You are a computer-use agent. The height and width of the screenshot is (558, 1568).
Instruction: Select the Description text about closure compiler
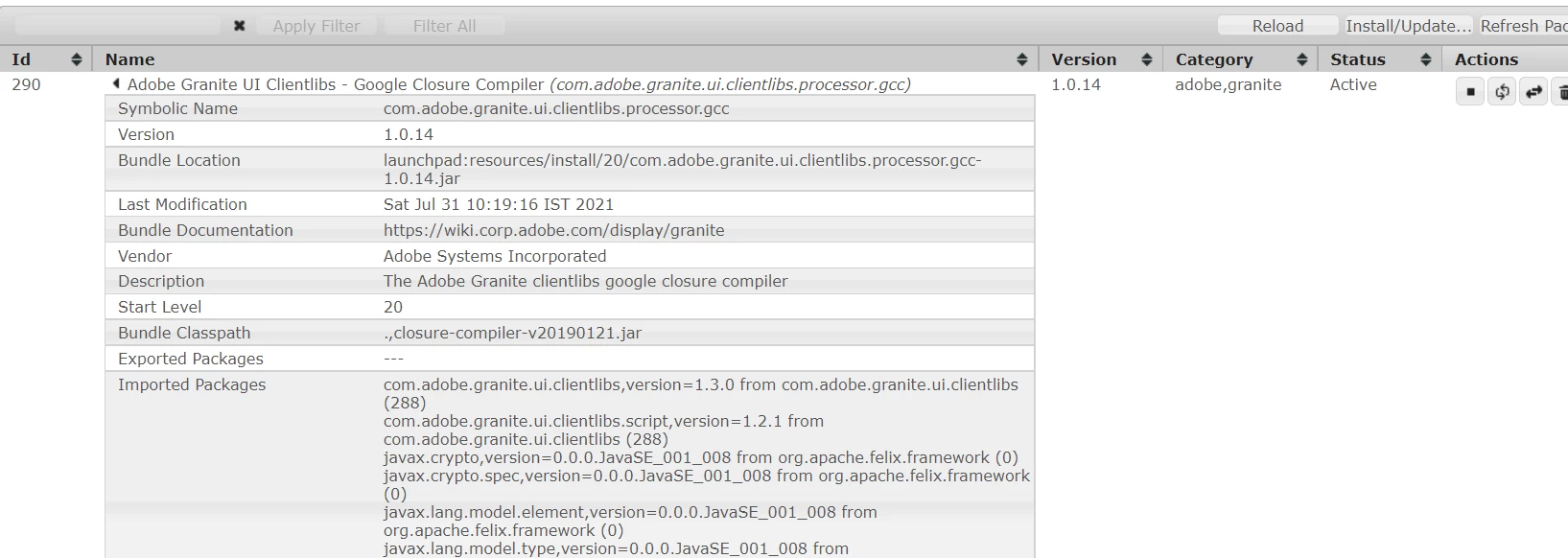[586, 281]
